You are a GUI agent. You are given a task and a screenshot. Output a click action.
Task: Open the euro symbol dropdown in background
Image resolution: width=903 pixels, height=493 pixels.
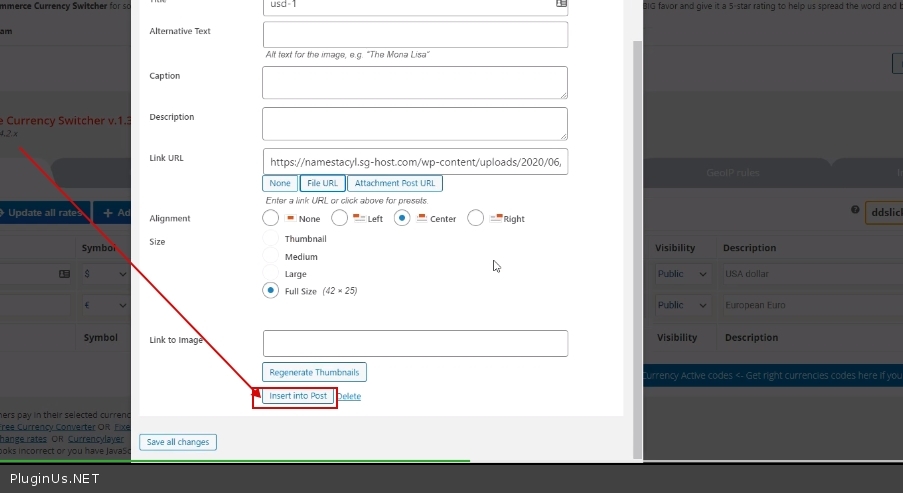click(104, 305)
